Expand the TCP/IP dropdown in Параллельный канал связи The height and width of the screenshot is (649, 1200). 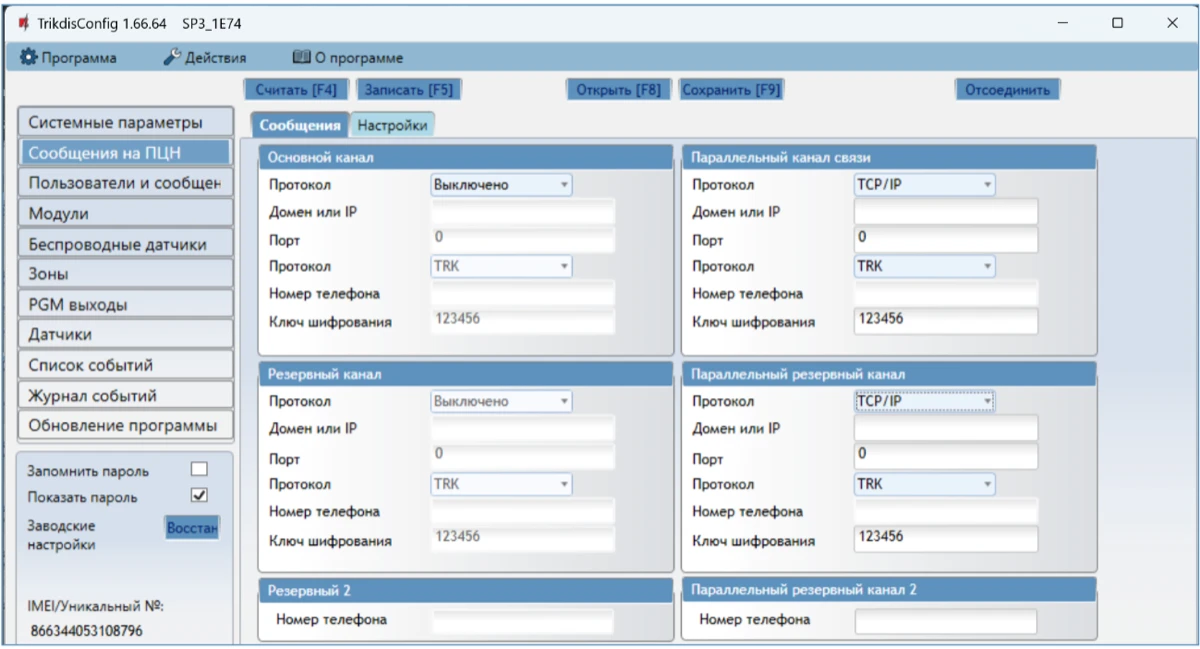click(924, 185)
